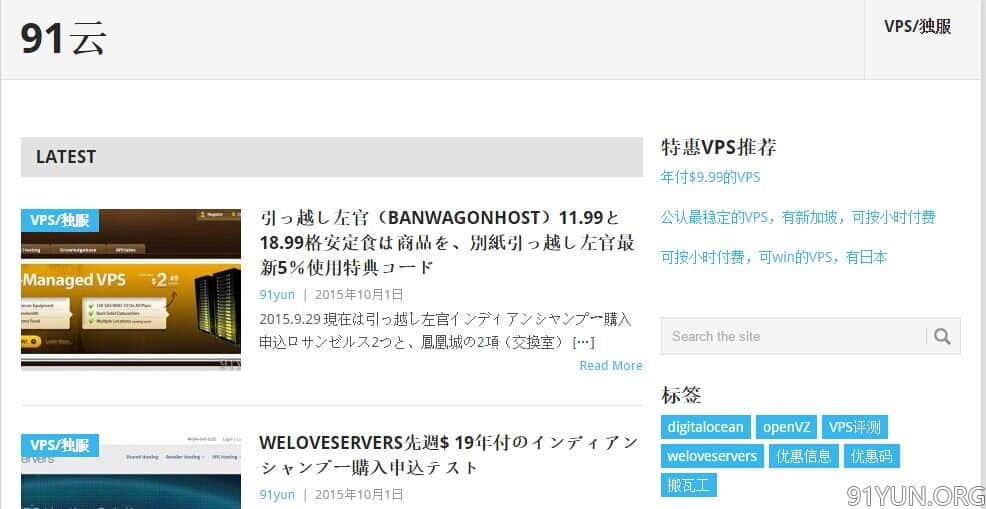Open the 年付$9.99的VPS link
Image resolution: width=986 pixels, height=509 pixels.
(710, 177)
